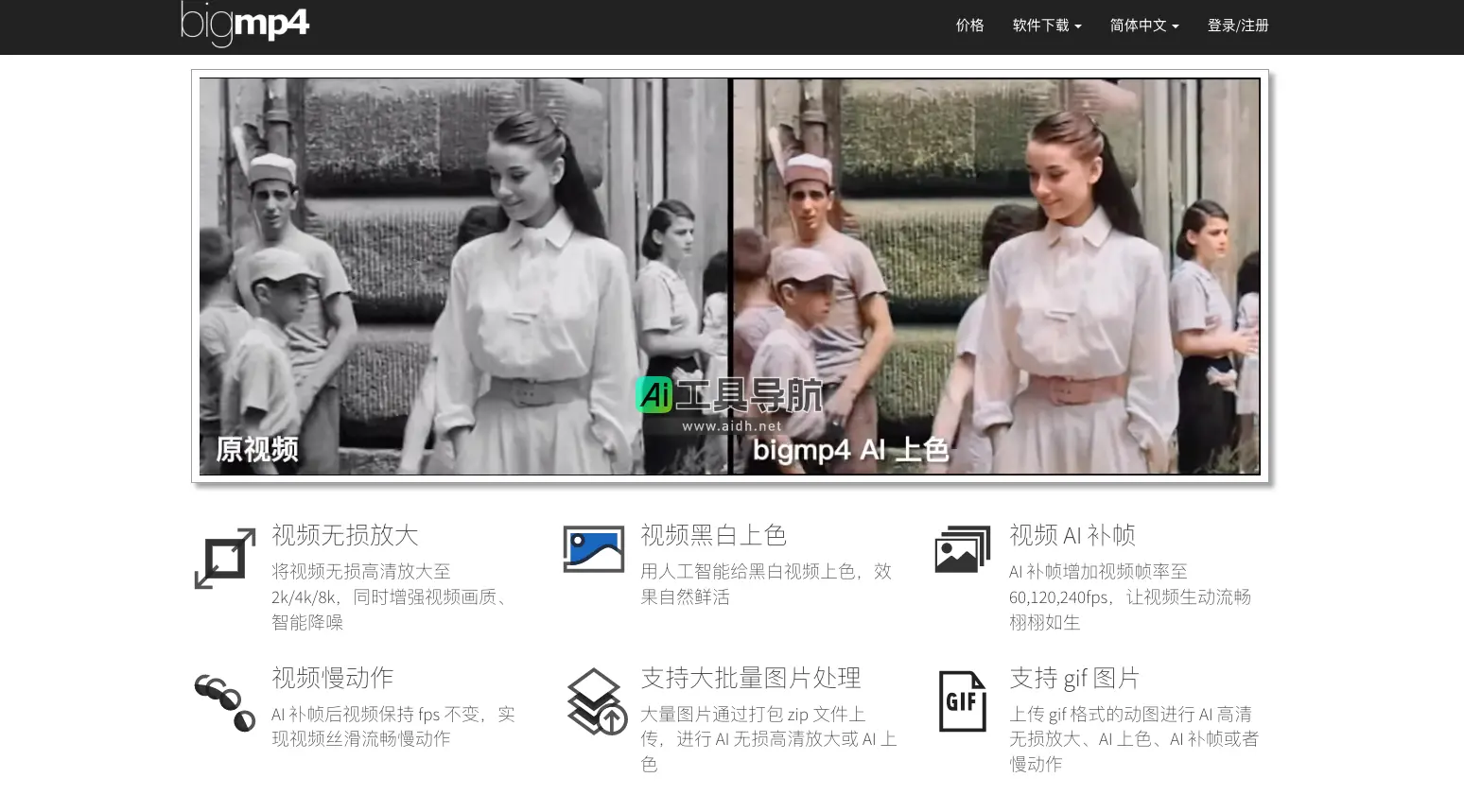Click the AI colorization comparison video banner
The height and width of the screenshot is (812, 1464).
pos(730,276)
